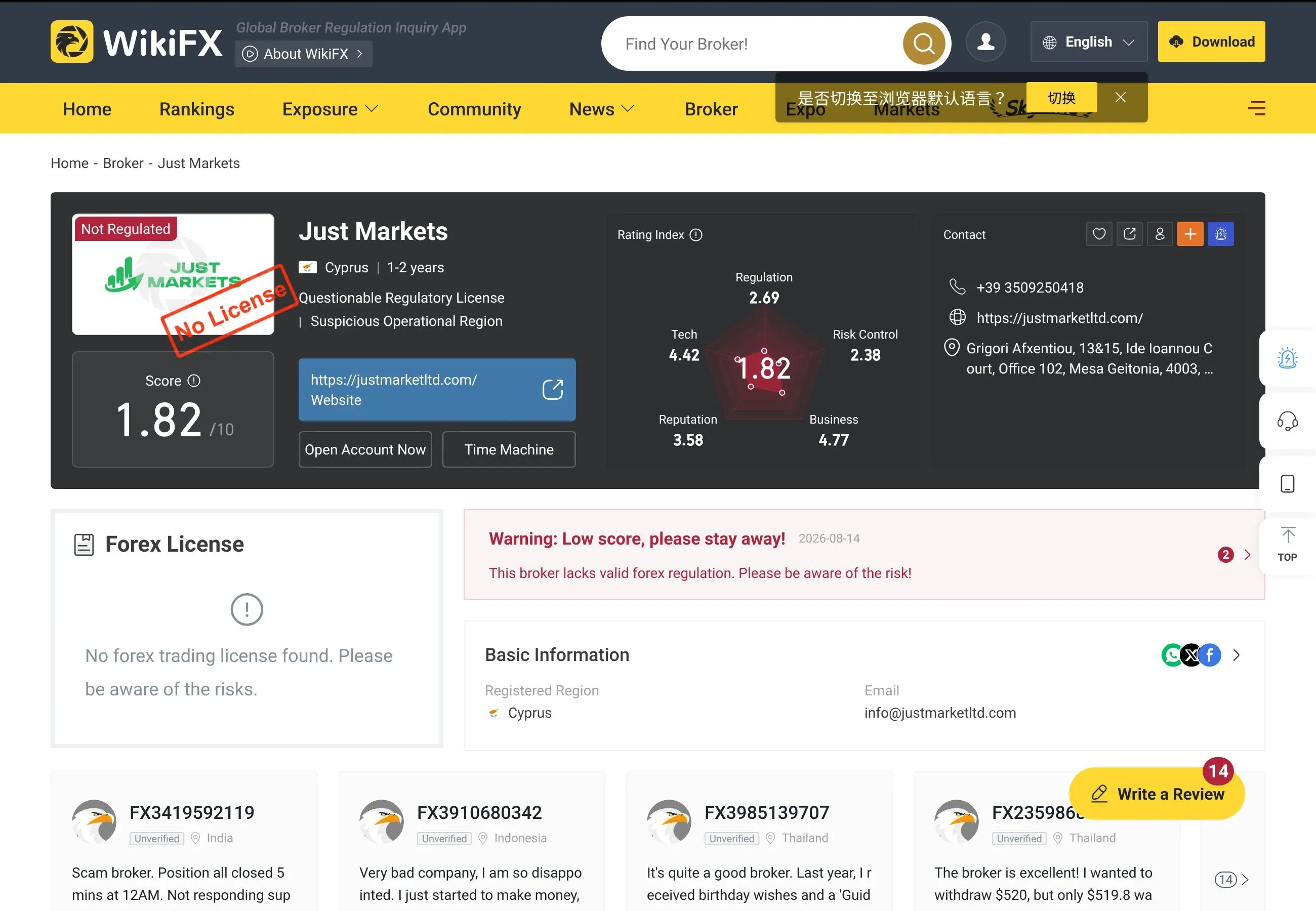The width and height of the screenshot is (1316, 911).
Task: Click the Facebook share icon
Action: coord(1209,655)
